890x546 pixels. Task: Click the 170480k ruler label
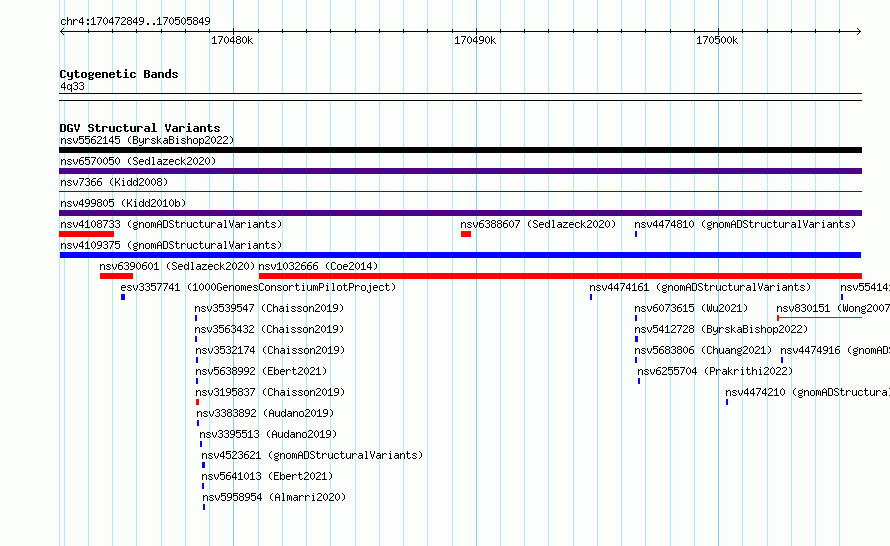232,40
